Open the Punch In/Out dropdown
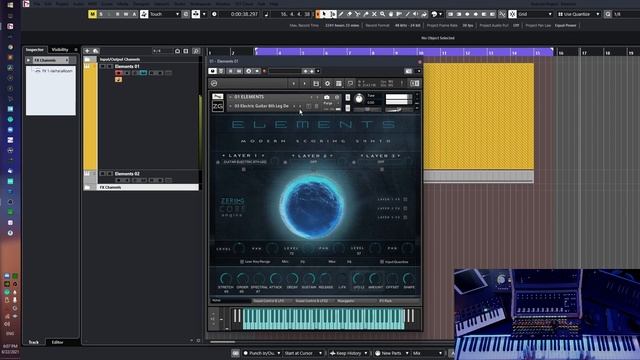This screenshot has height=360, width=640. [262, 353]
